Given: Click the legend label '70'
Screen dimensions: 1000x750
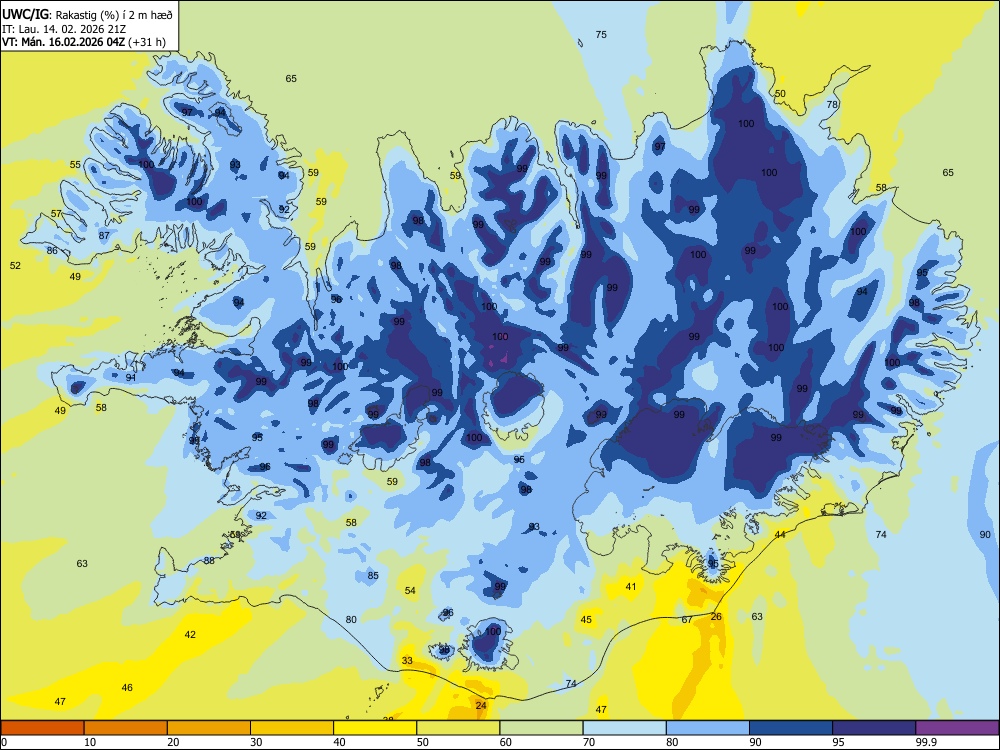Looking at the screenshot, I should click(x=589, y=742).
